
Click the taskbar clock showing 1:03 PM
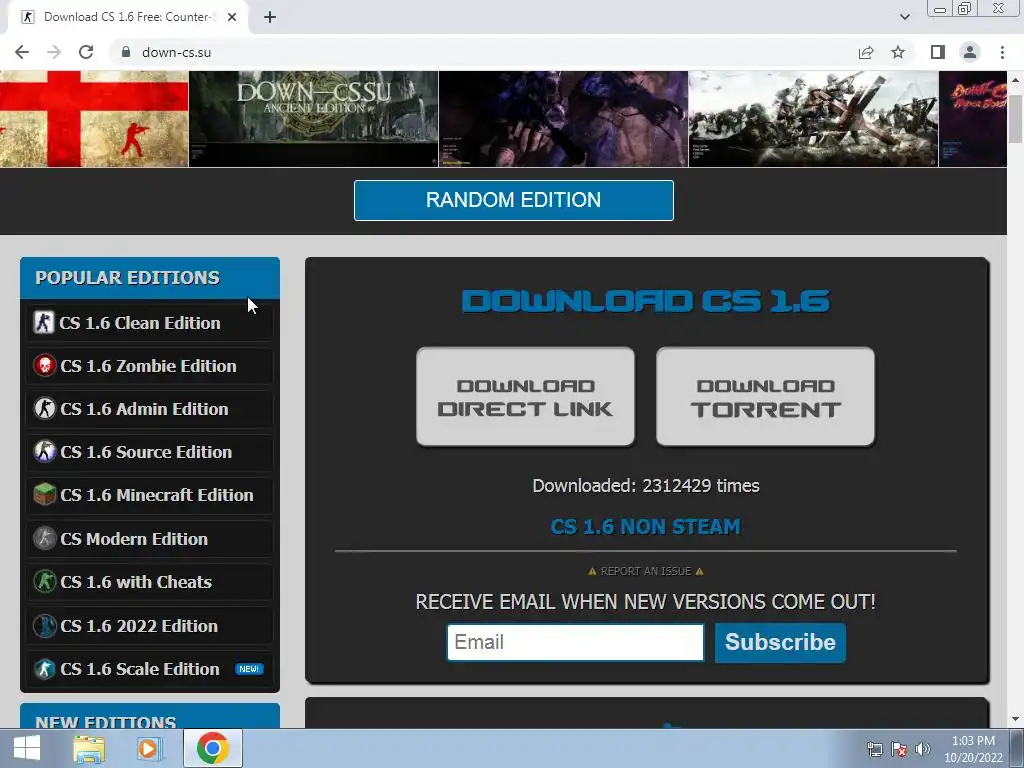coord(973,749)
